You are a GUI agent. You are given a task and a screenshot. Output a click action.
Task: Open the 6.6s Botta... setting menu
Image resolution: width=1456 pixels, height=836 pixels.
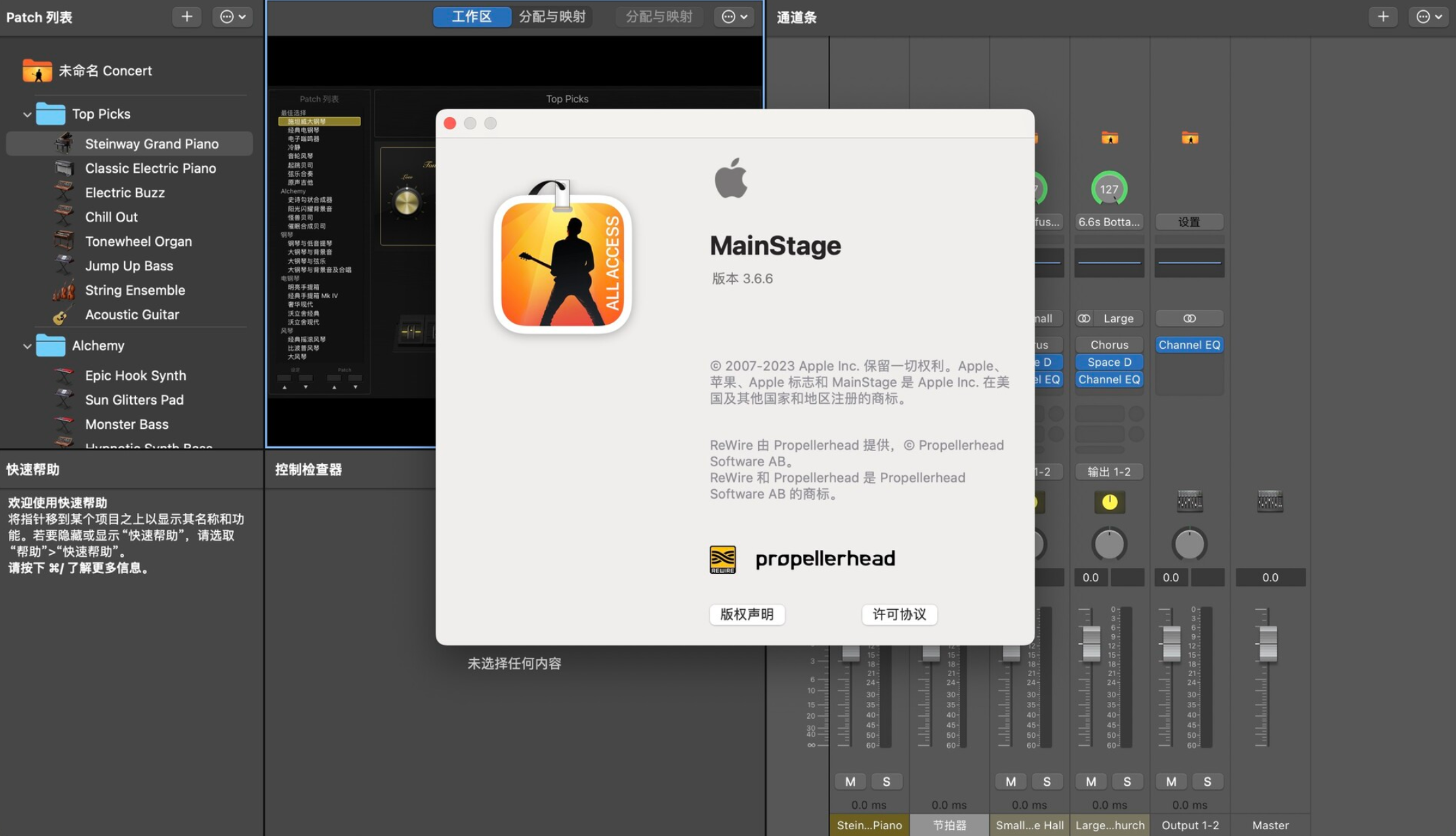(x=1109, y=222)
